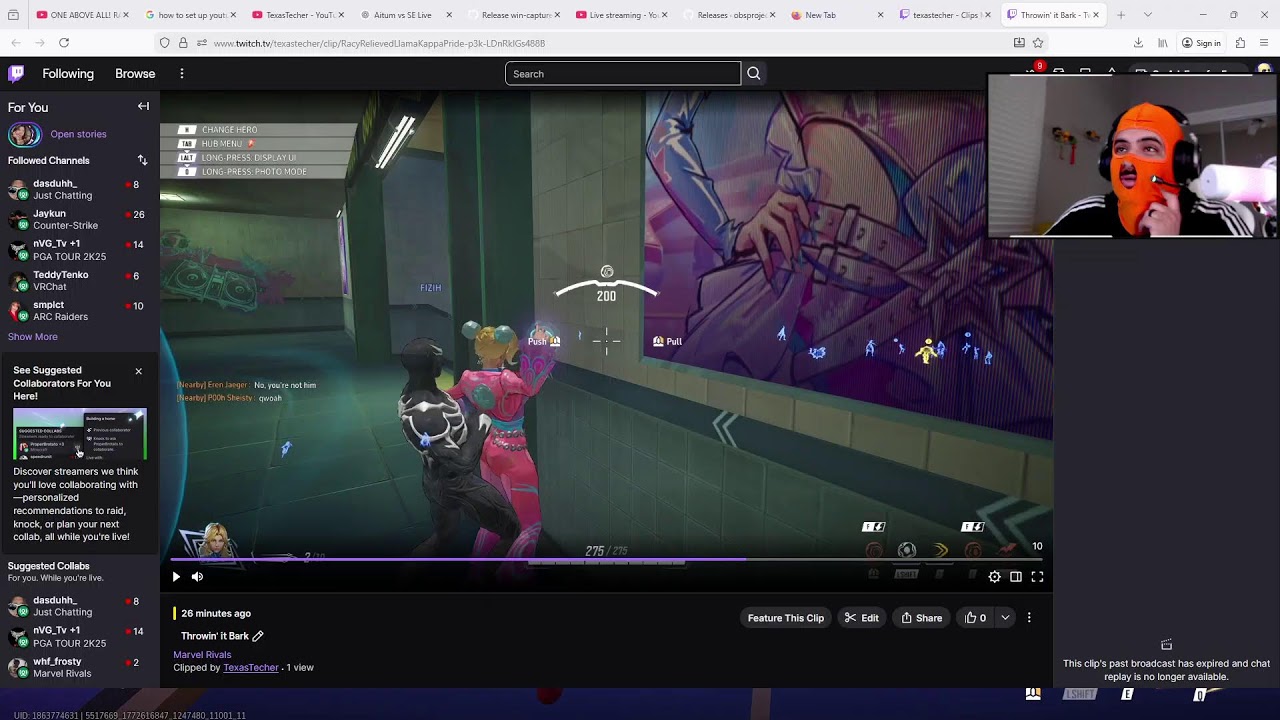
Task: Go back in browser history
Action: tap(16, 43)
